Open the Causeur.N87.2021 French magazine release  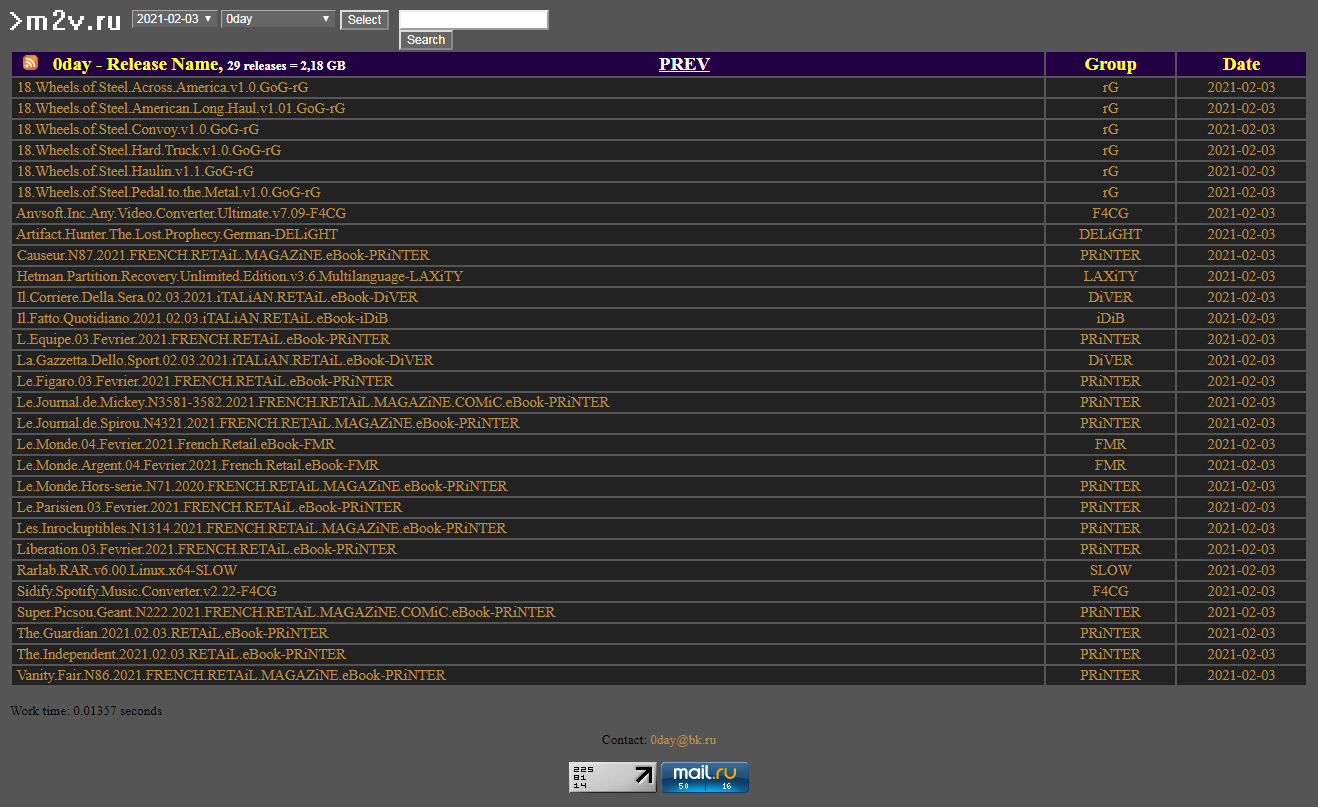tap(223, 255)
